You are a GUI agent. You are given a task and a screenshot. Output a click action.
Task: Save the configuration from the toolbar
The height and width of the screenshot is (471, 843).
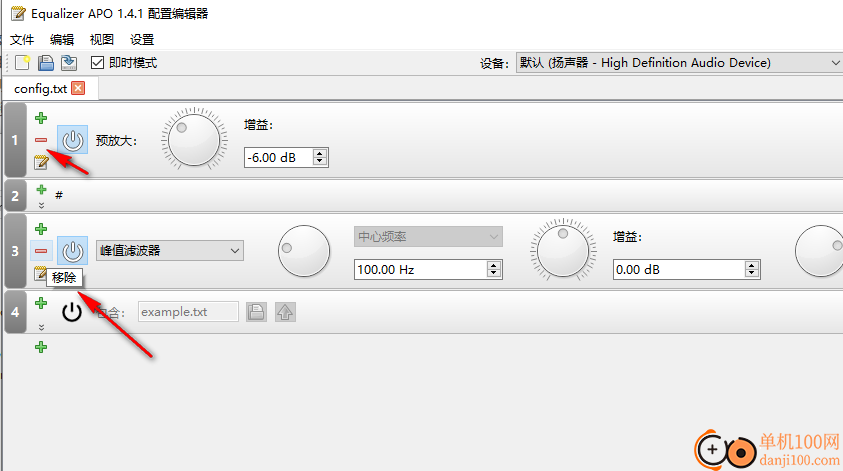pyautogui.click(x=69, y=63)
